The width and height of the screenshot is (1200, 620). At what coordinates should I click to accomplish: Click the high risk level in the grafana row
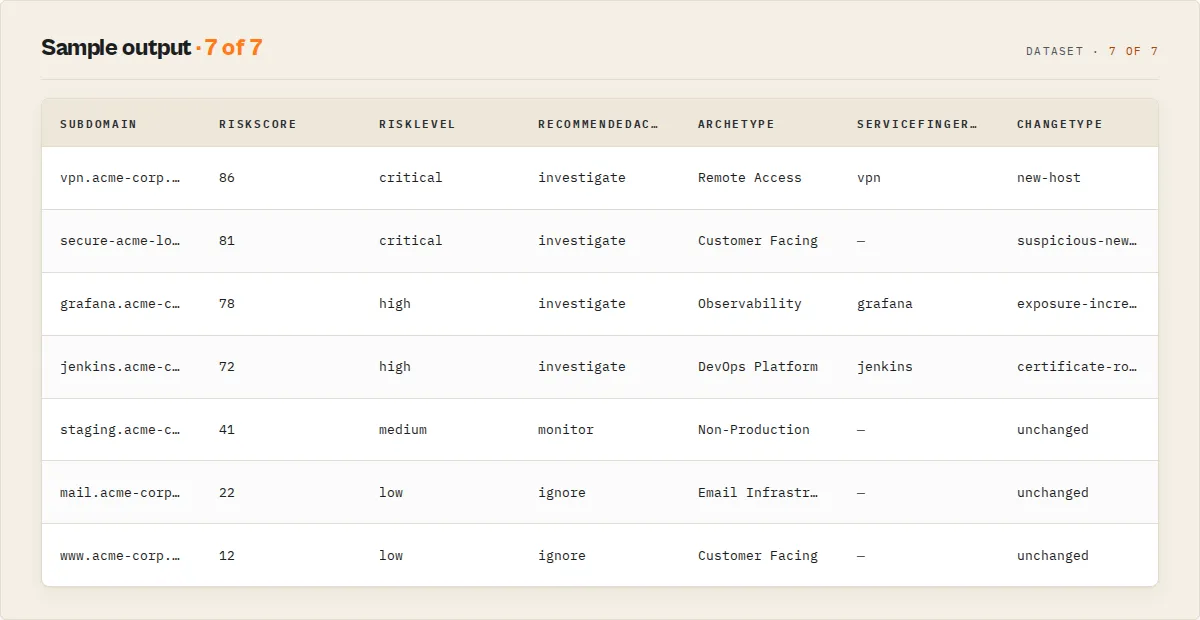click(x=395, y=304)
